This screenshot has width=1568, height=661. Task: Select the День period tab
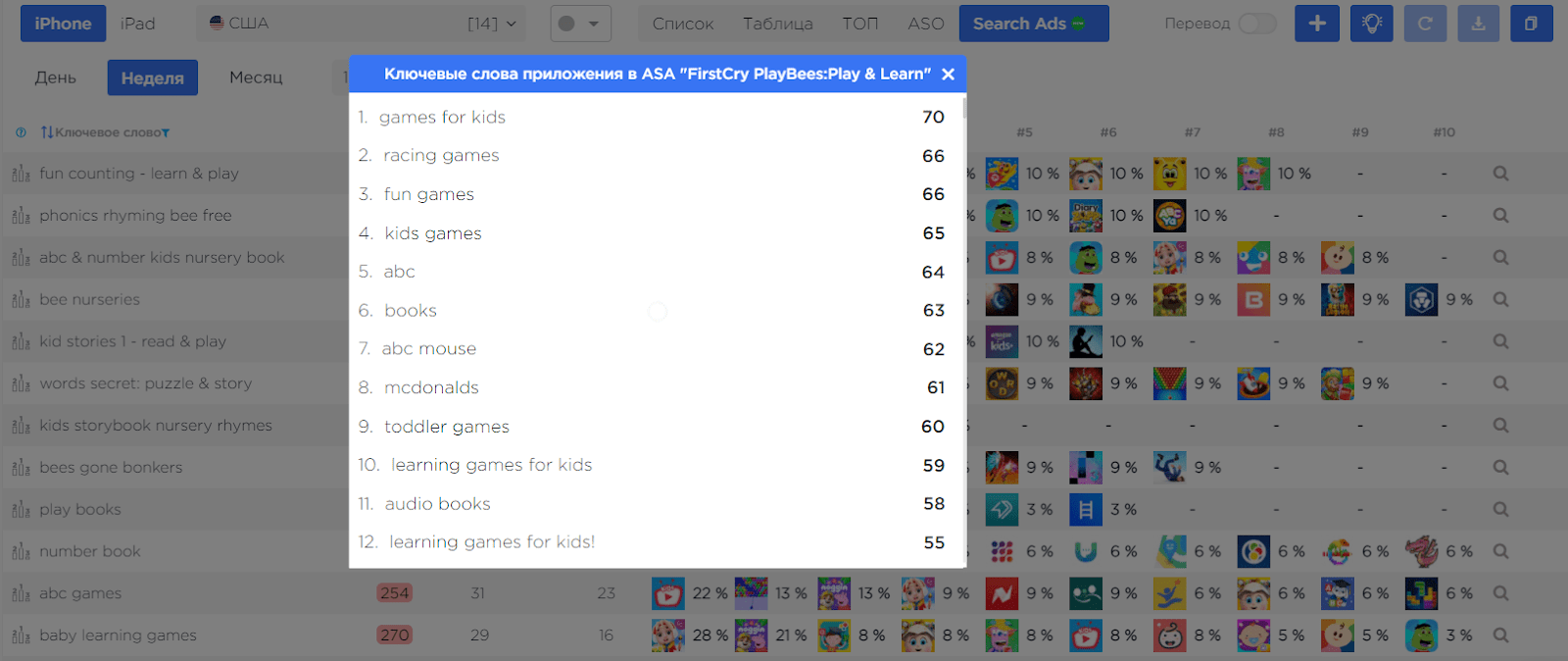[x=56, y=77]
